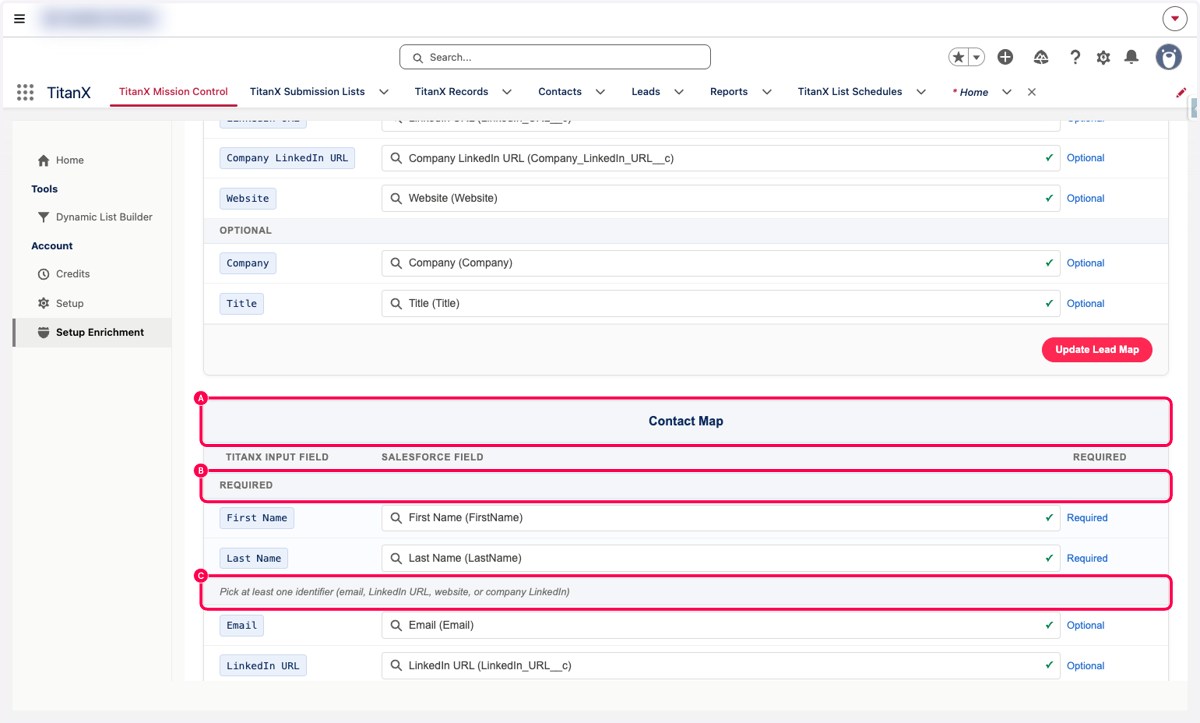
Task: Click Required link in First Name row
Action: coord(1087,518)
